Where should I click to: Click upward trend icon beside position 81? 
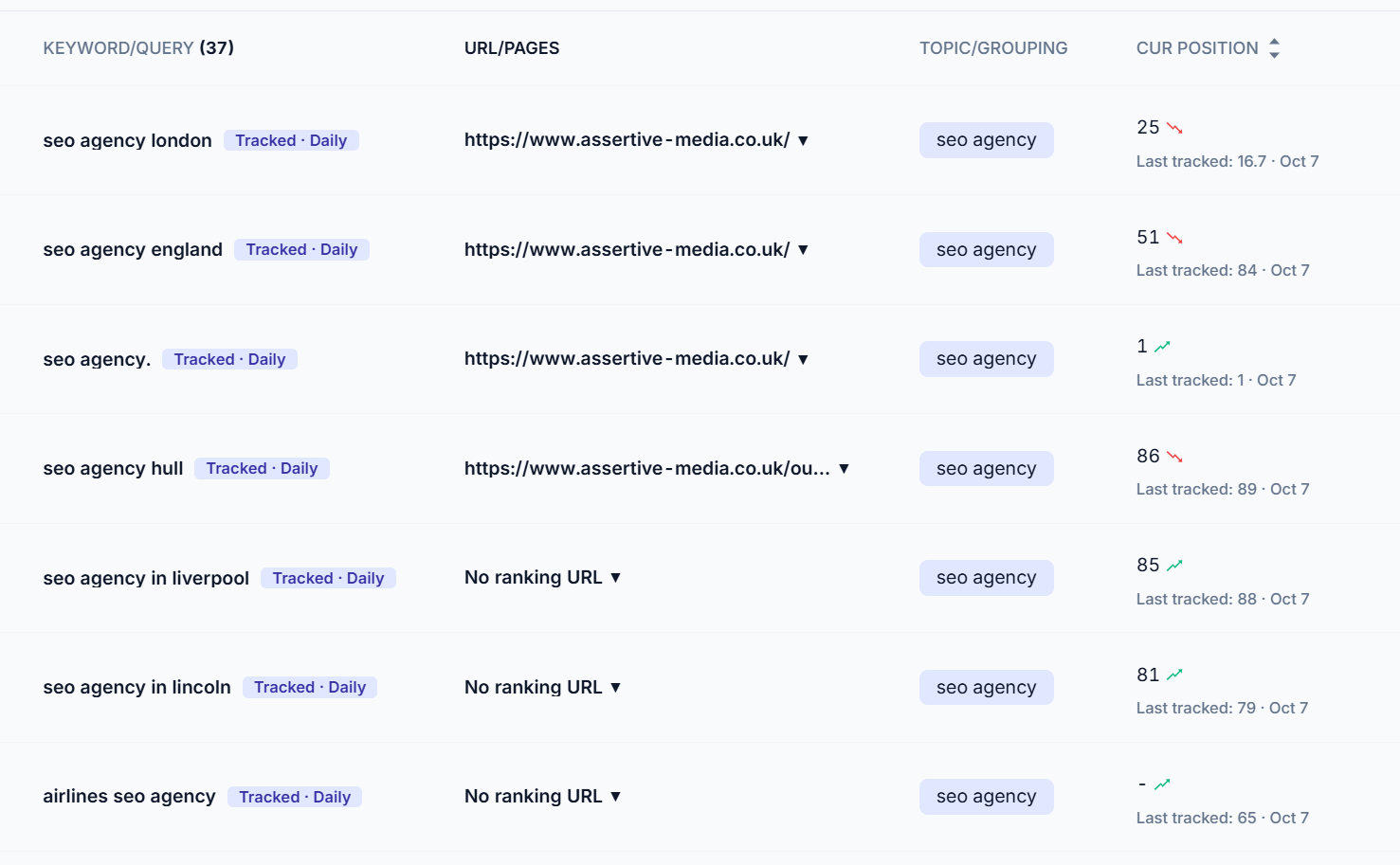tap(1174, 676)
